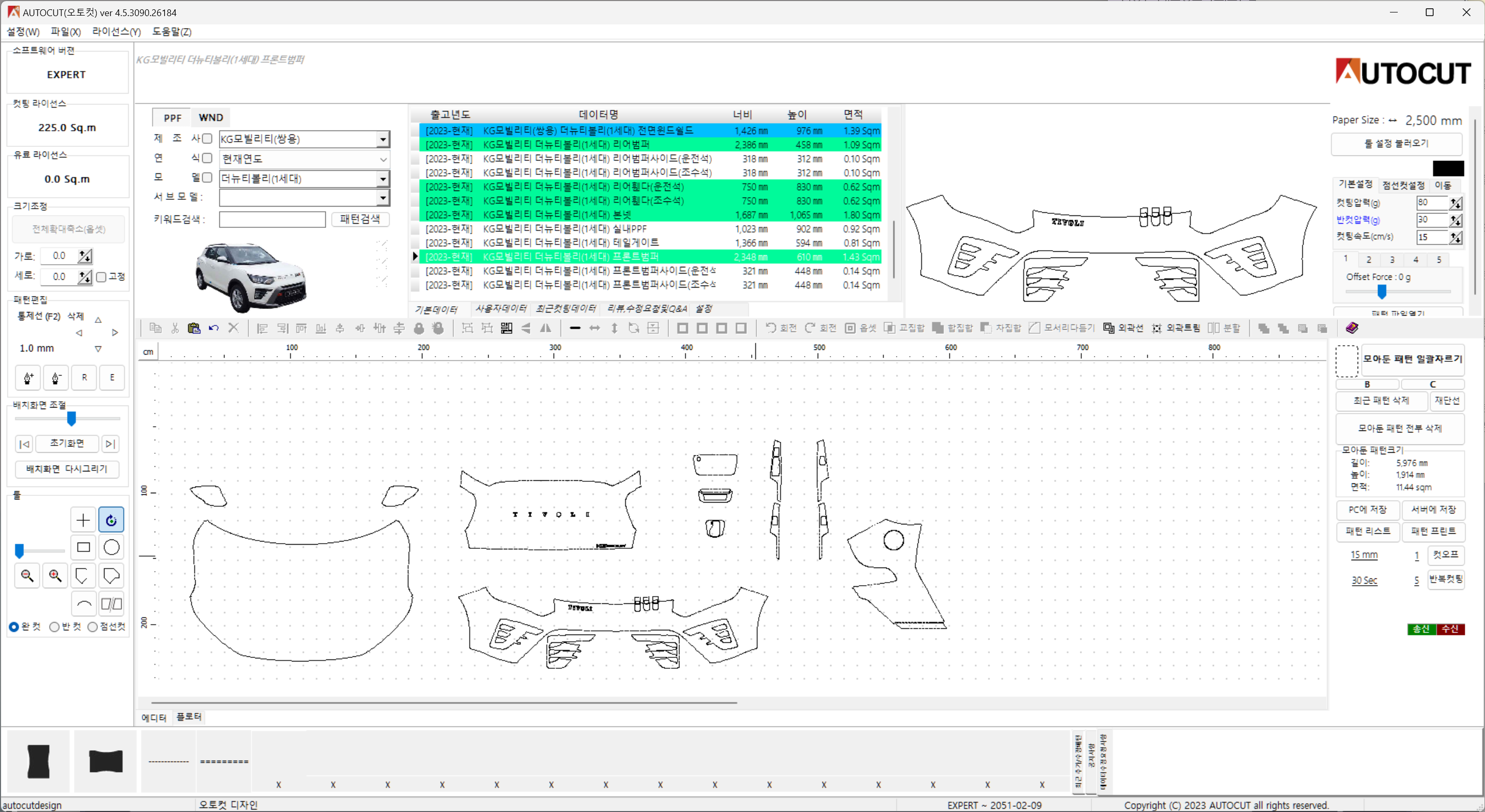Click the delete X icon in toolbar
Screen dimensions: 1485x812
(x=233, y=328)
